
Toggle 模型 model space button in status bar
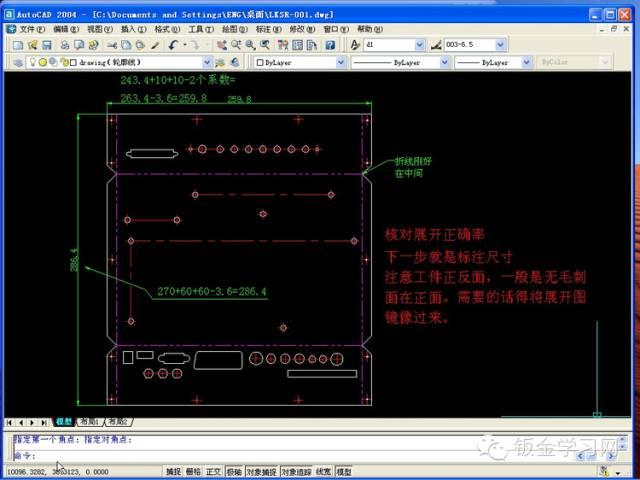pyautogui.click(x=344, y=472)
